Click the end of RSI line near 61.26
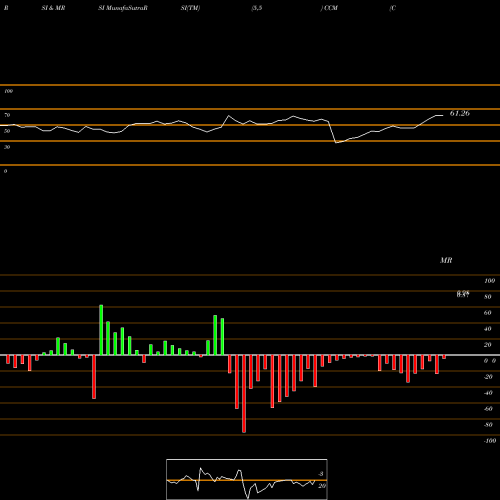The width and height of the screenshot is (500, 500). click(x=443, y=115)
